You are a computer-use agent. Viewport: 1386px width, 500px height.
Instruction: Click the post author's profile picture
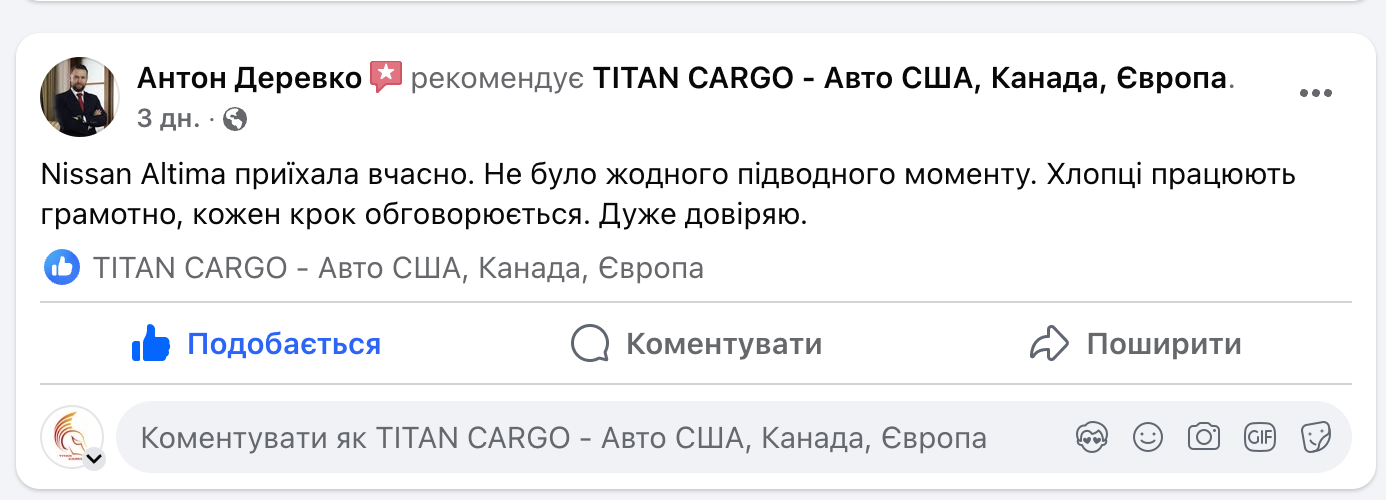80,97
